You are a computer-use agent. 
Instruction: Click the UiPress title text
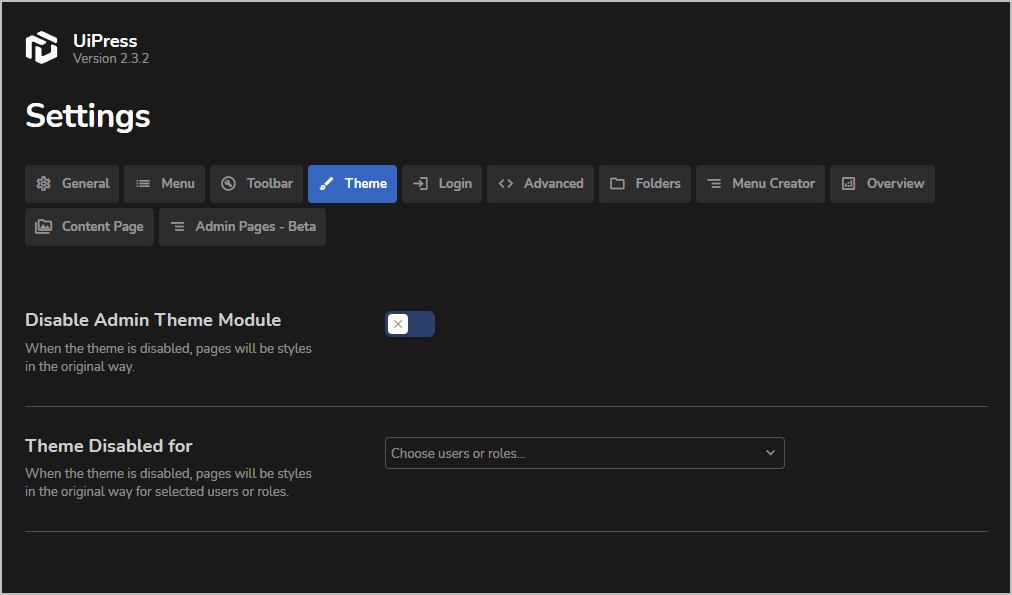105,41
